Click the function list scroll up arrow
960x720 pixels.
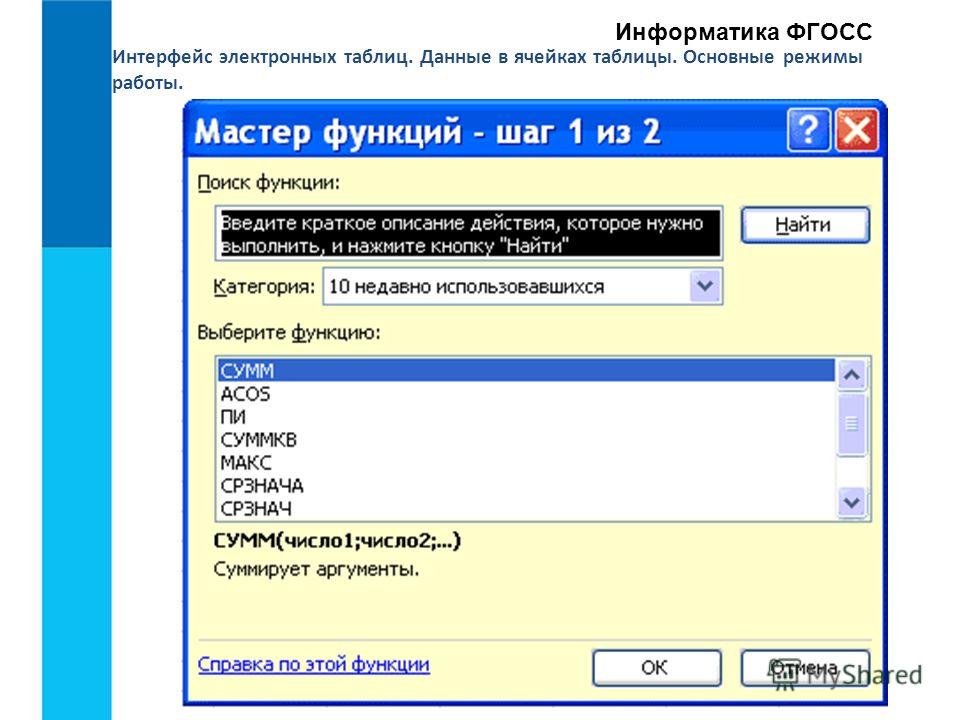(x=852, y=374)
